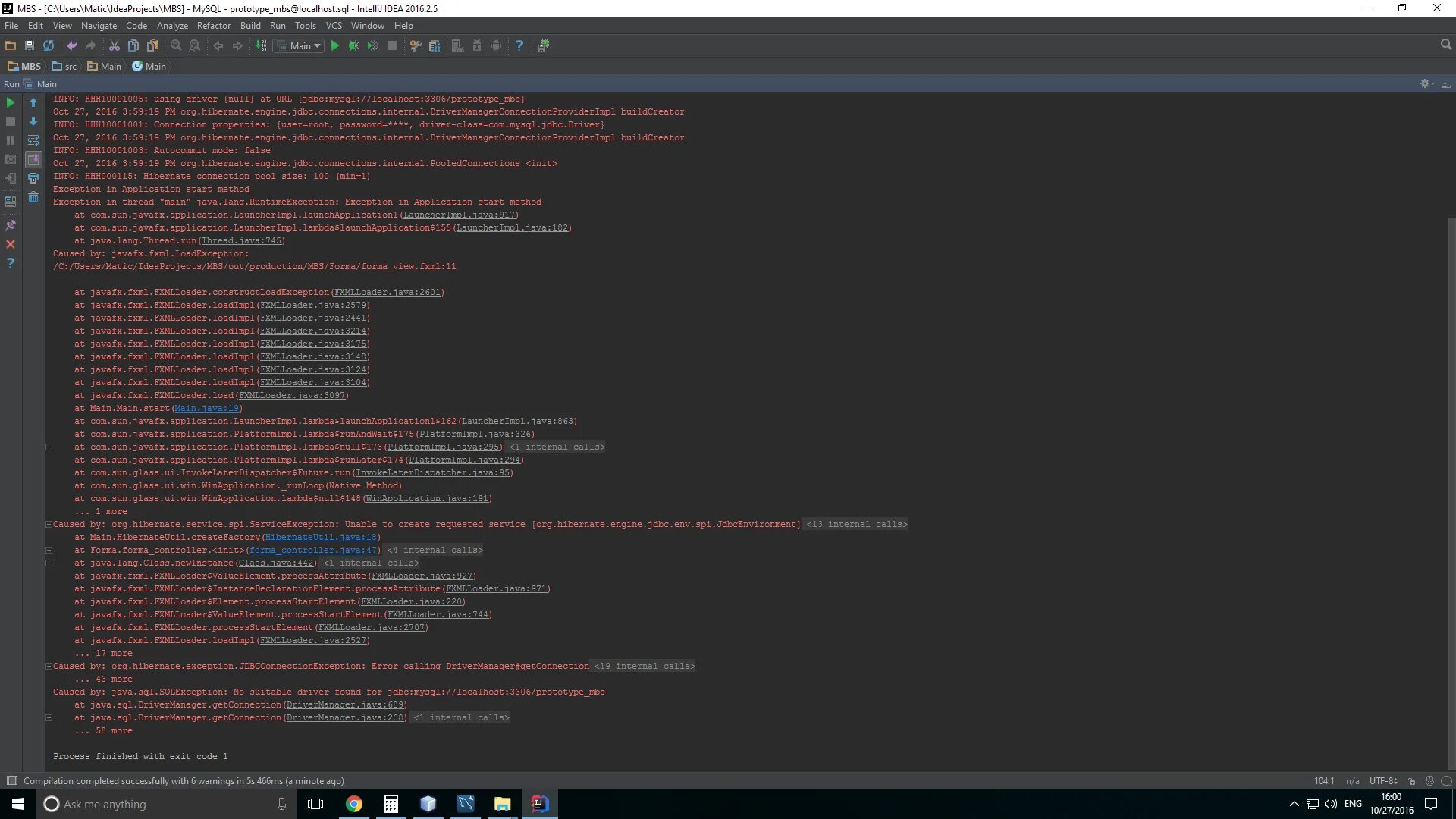
Task: Click the Save All toolbar icon
Action: point(30,46)
